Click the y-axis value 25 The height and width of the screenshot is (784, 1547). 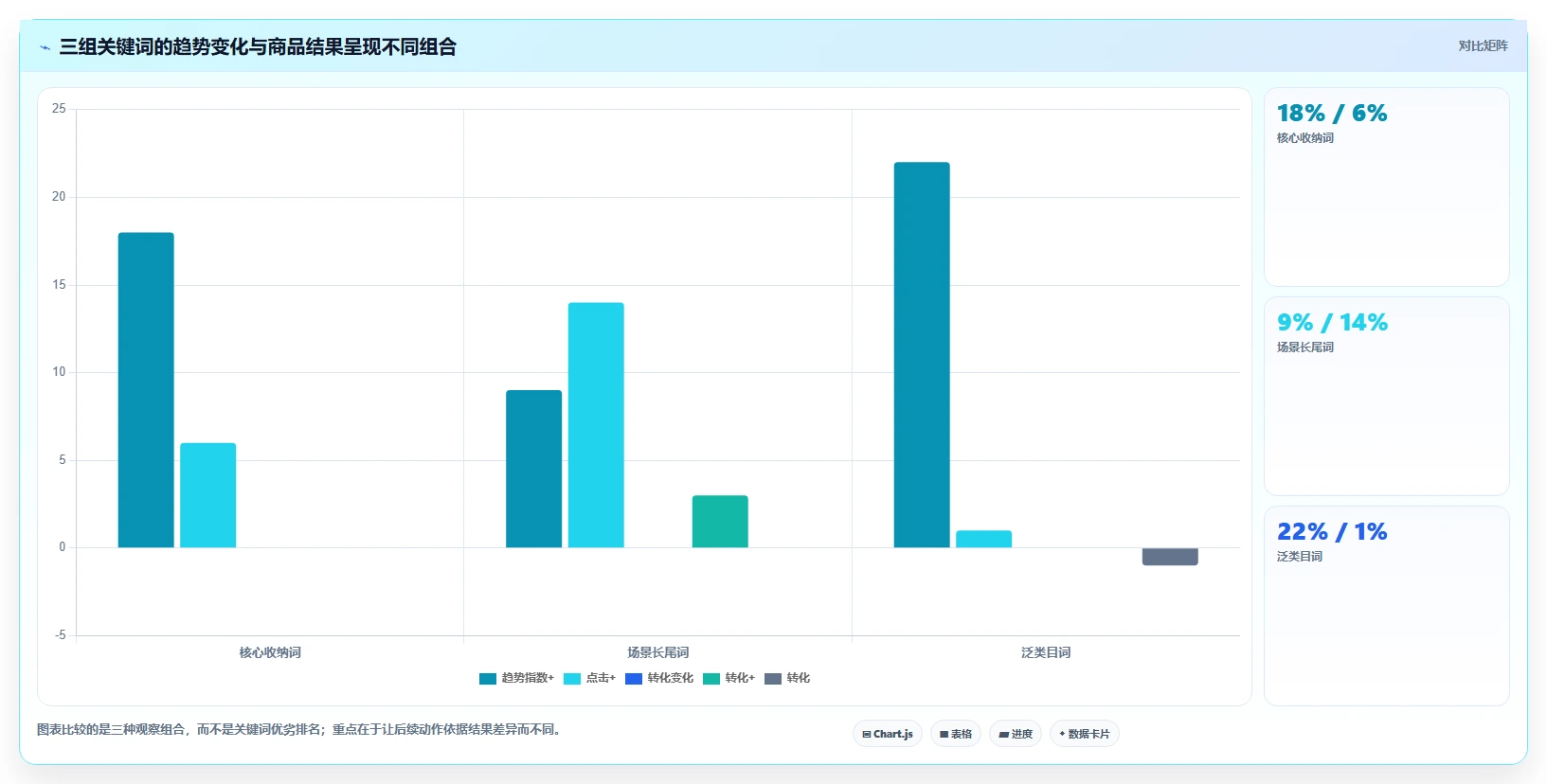59,109
